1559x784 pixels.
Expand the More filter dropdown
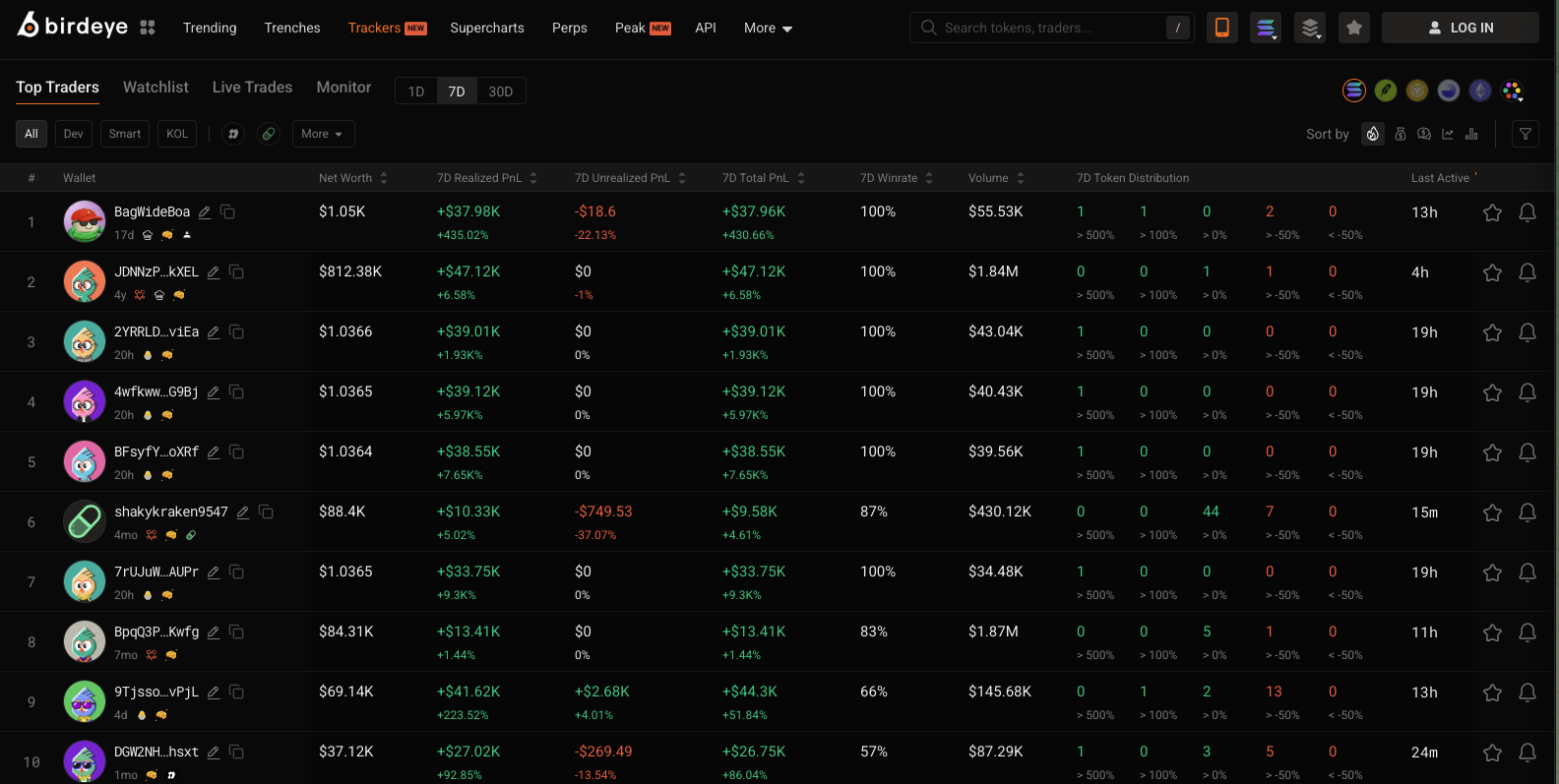(x=323, y=134)
